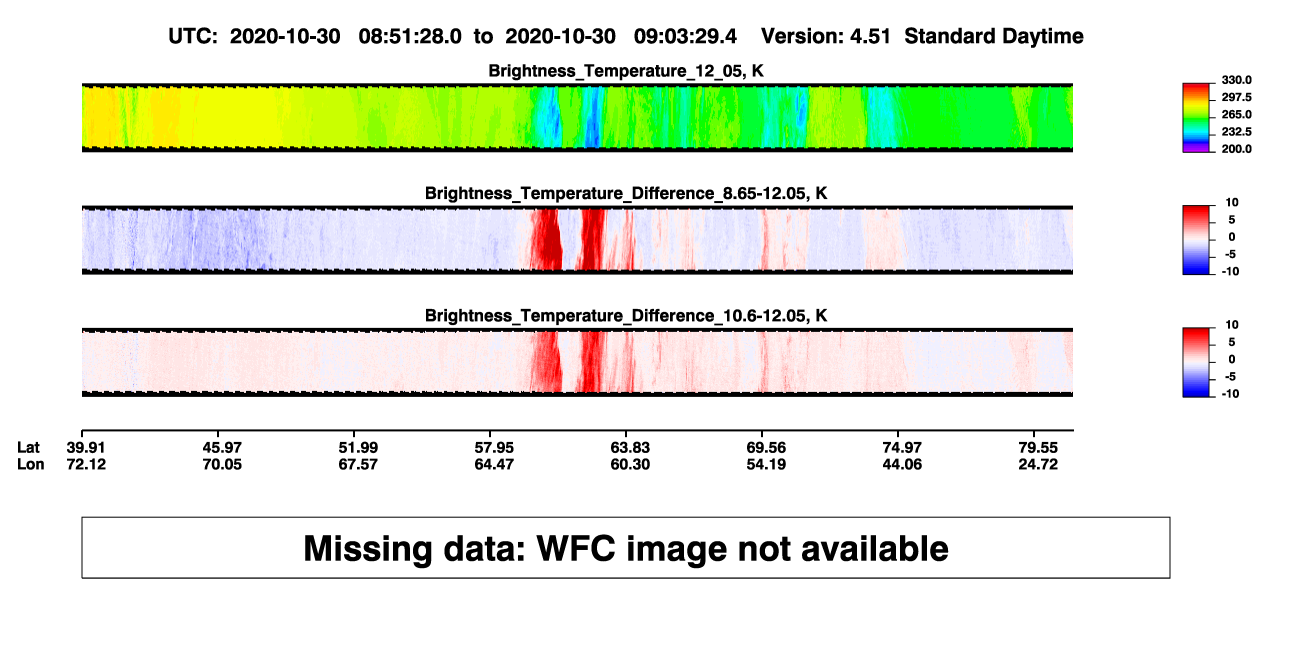Click latitude value 79.55

coord(1038,447)
